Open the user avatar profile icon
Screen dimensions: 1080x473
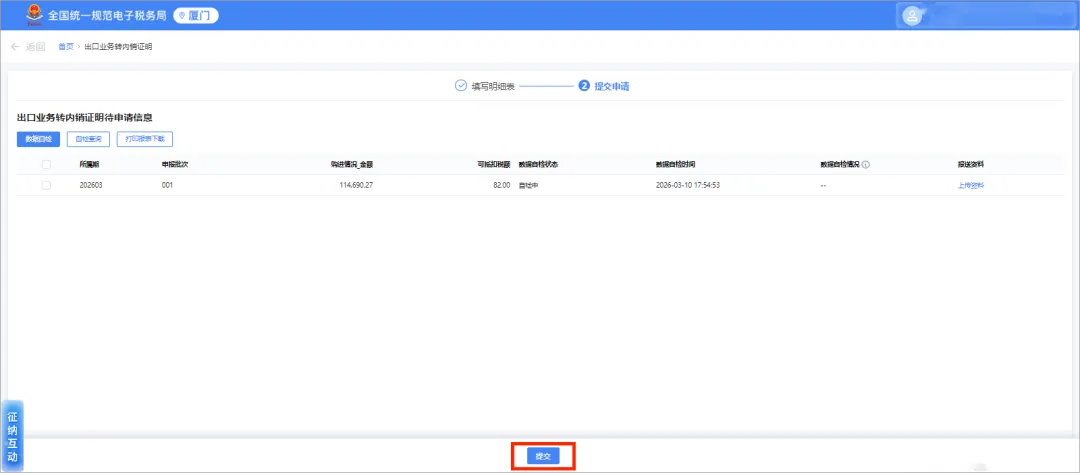tap(912, 16)
